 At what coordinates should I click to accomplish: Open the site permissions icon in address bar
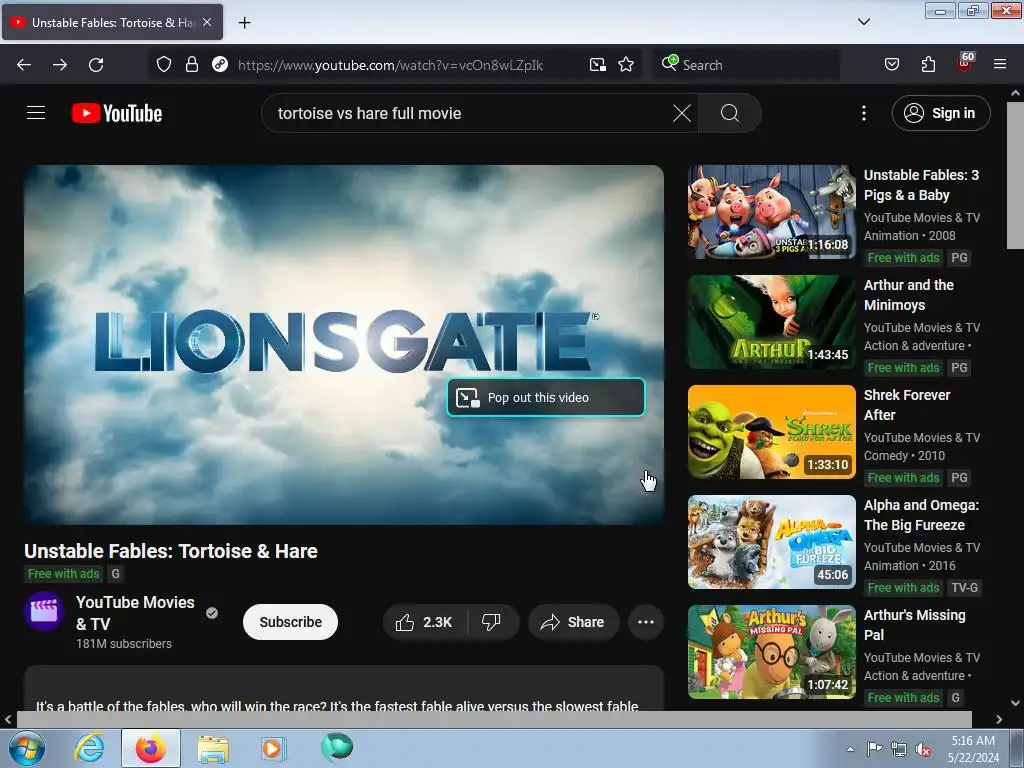(220, 64)
